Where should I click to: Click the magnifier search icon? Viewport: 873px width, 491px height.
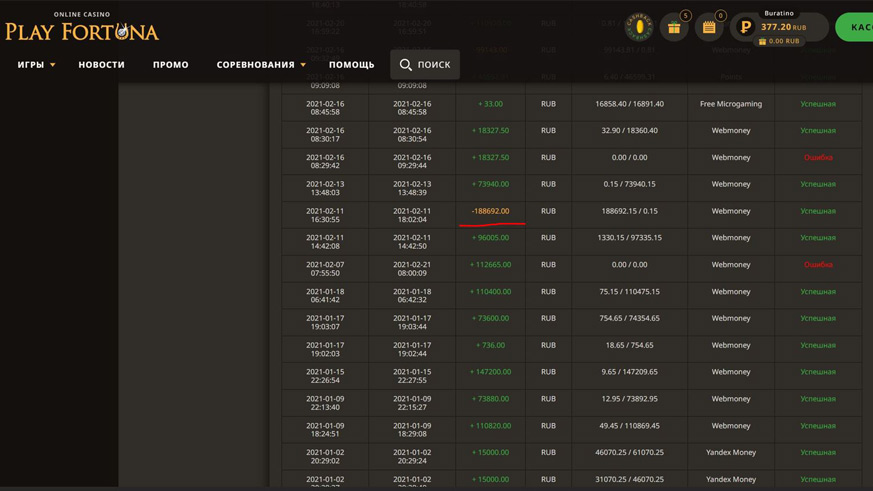tap(405, 65)
